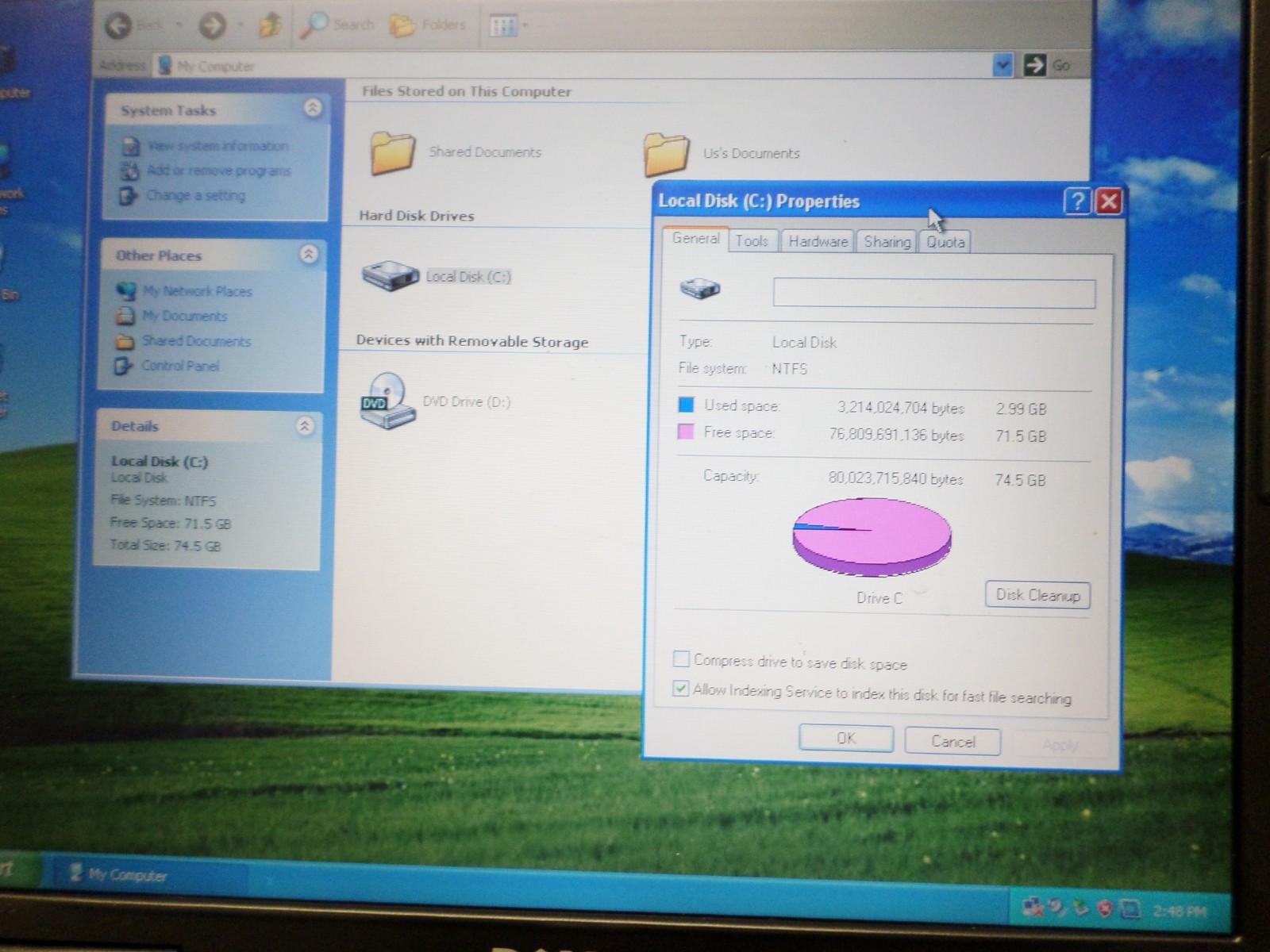The height and width of the screenshot is (952, 1270).
Task: Open My Documents in Other Places
Action: tap(184, 316)
